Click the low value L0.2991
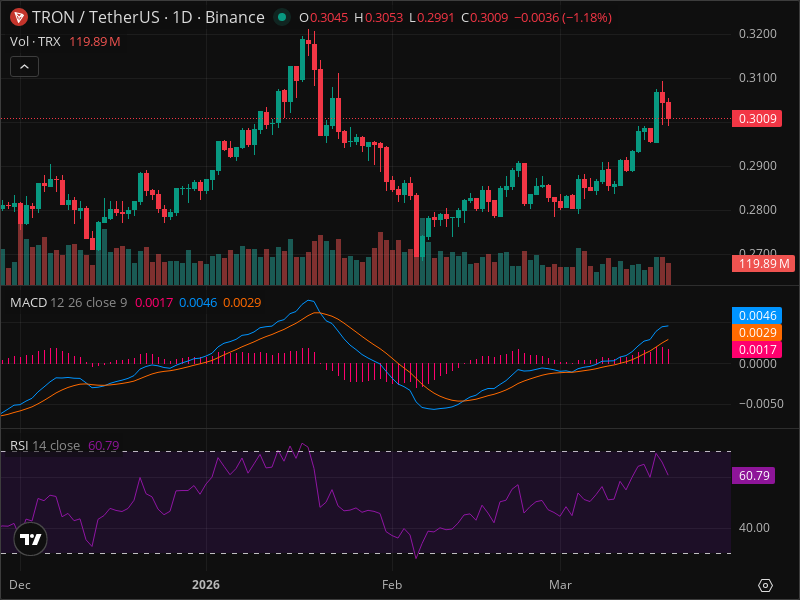Image resolution: width=800 pixels, height=600 pixels. pos(432,18)
